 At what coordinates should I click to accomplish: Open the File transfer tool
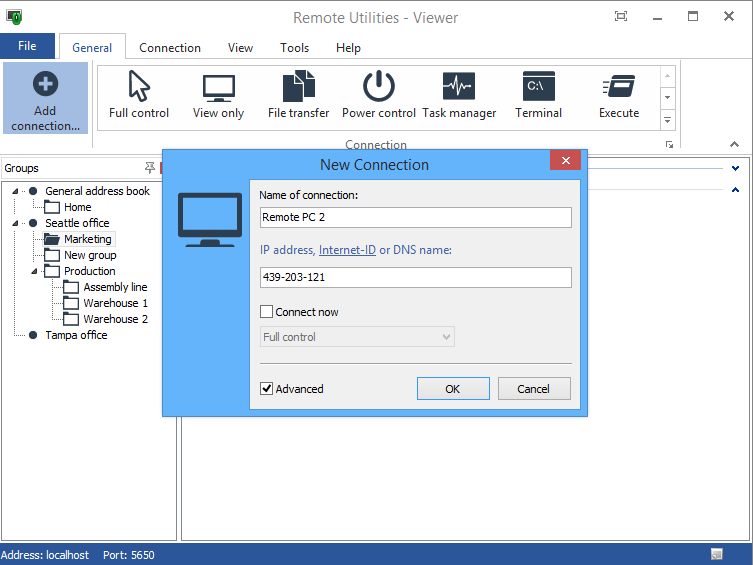point(298,86)
